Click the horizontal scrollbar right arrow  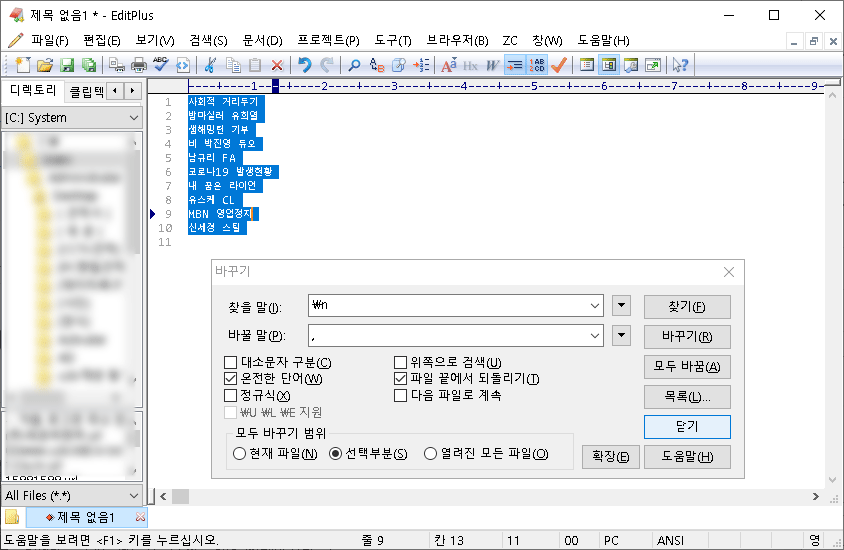tap(815, 497)
